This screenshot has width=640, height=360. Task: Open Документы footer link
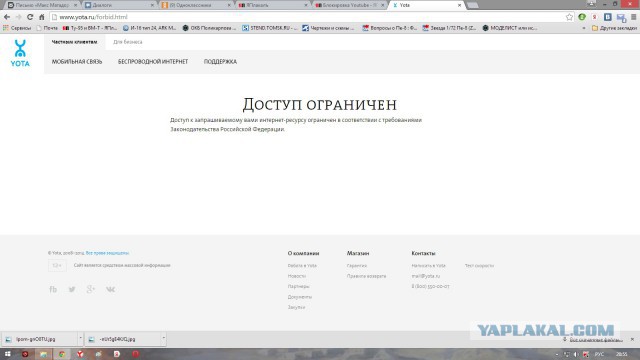(300, 297)
